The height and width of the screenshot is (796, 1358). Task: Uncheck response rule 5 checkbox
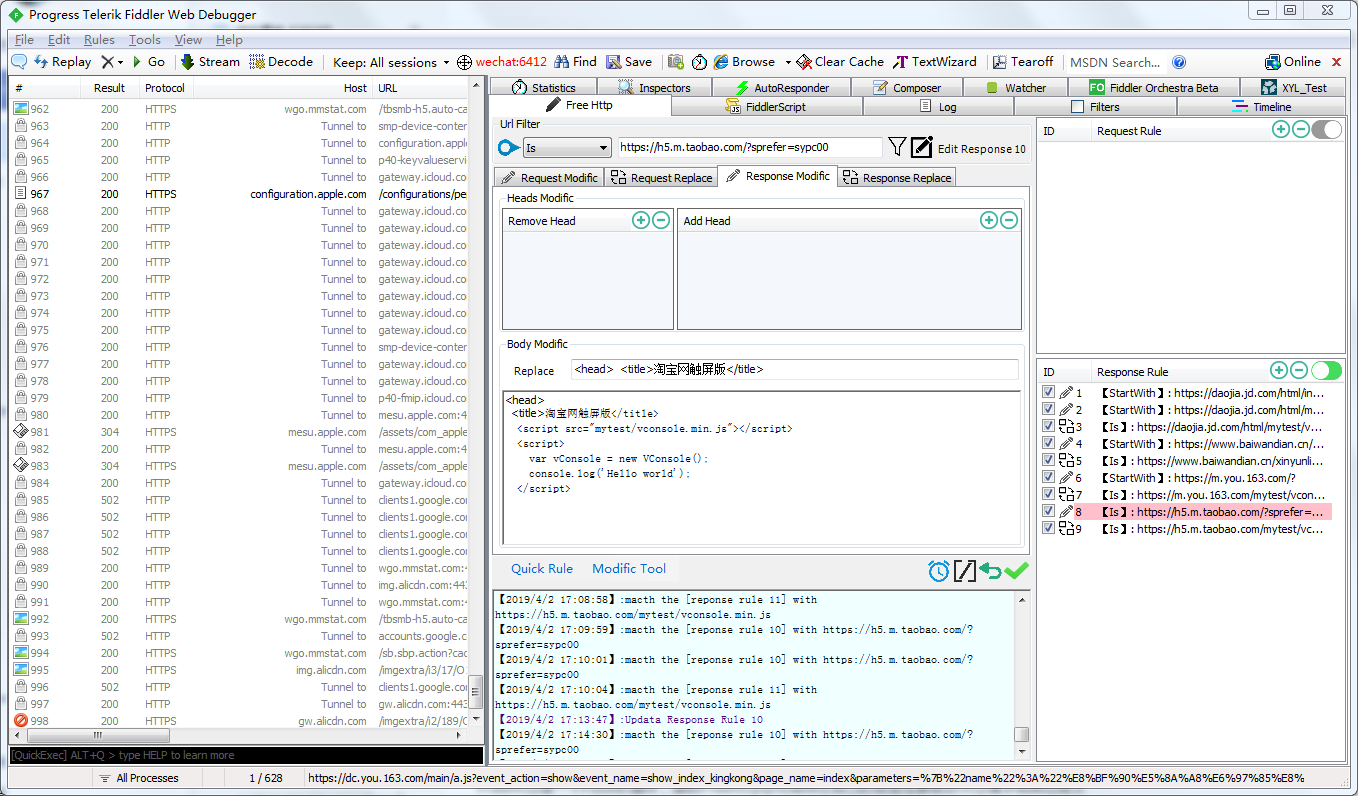(1048, 461)
